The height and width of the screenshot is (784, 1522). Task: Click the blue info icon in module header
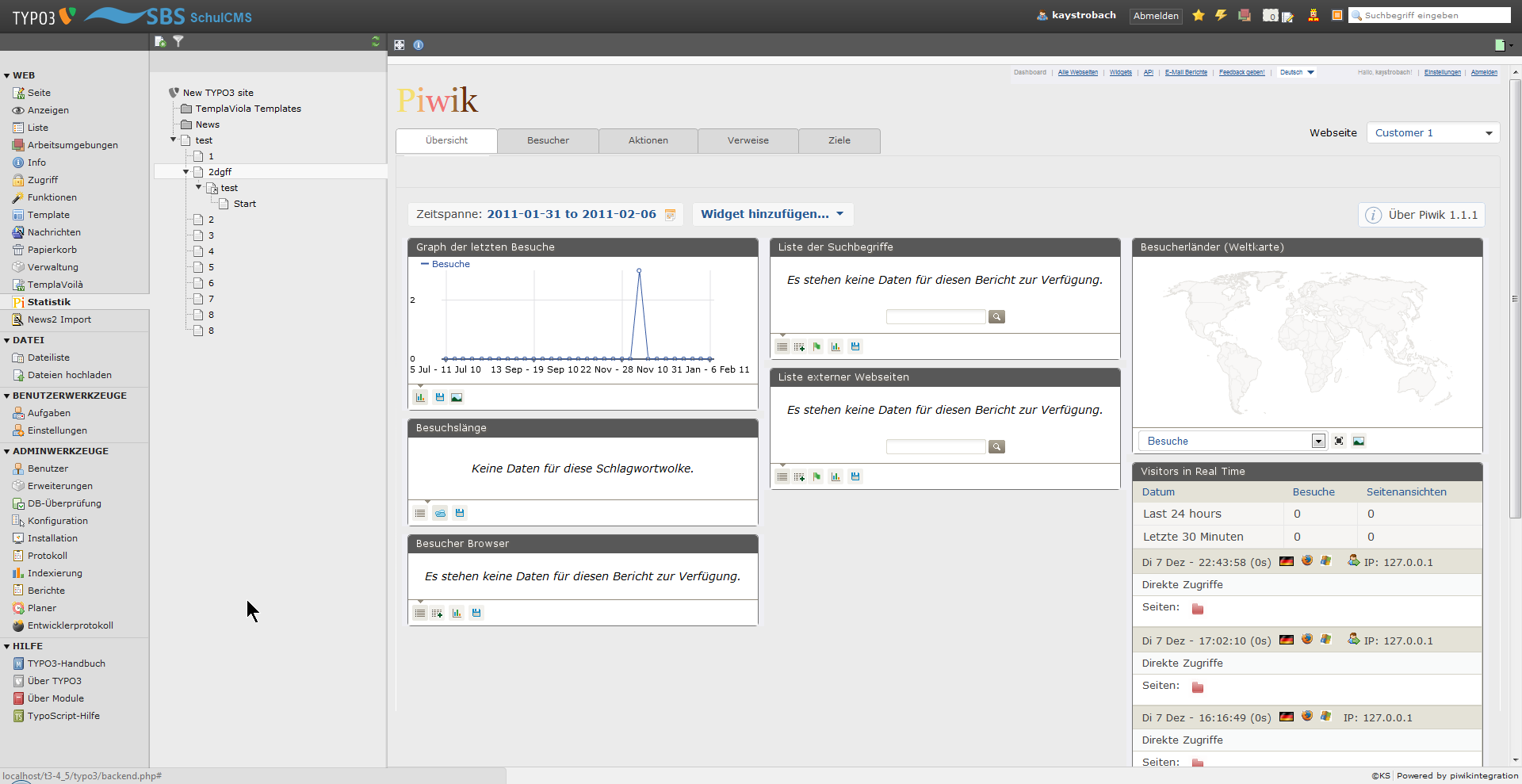tap(419, 45)
